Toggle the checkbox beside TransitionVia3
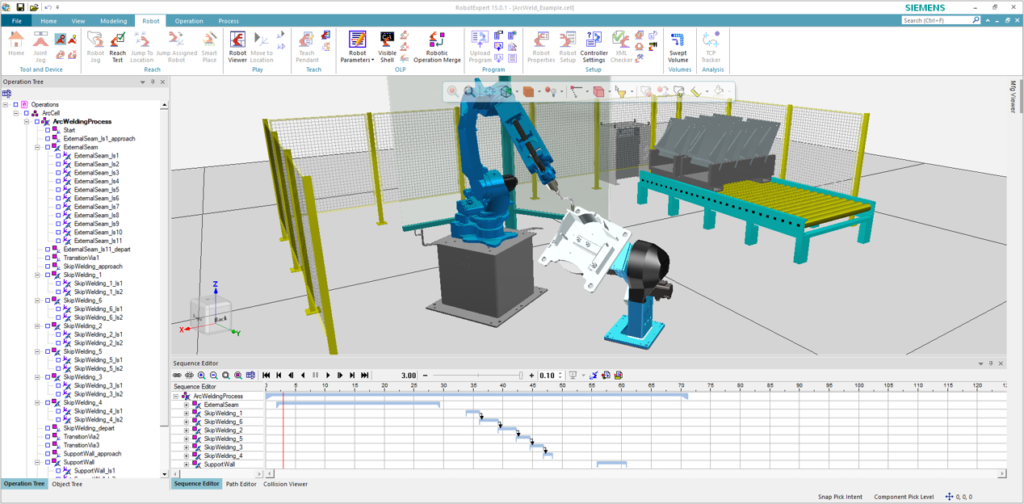 pos(48,445)
